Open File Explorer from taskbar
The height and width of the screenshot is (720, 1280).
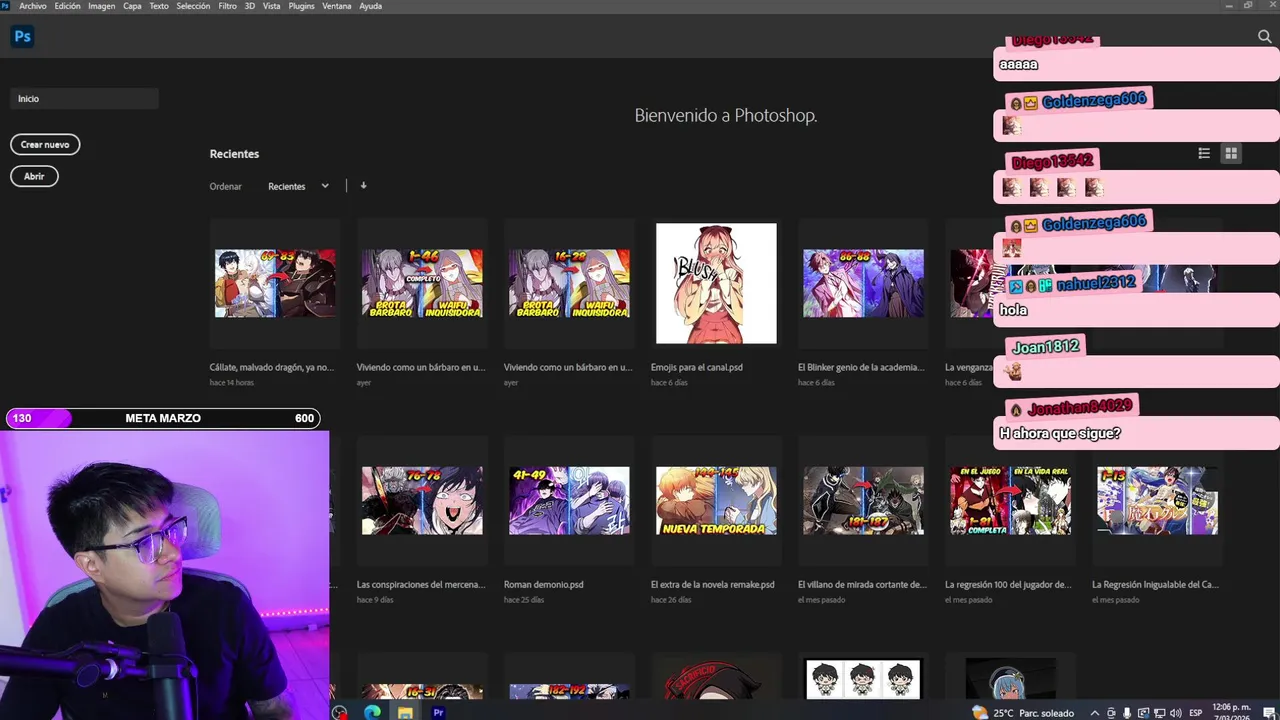(x=405, y=712)
